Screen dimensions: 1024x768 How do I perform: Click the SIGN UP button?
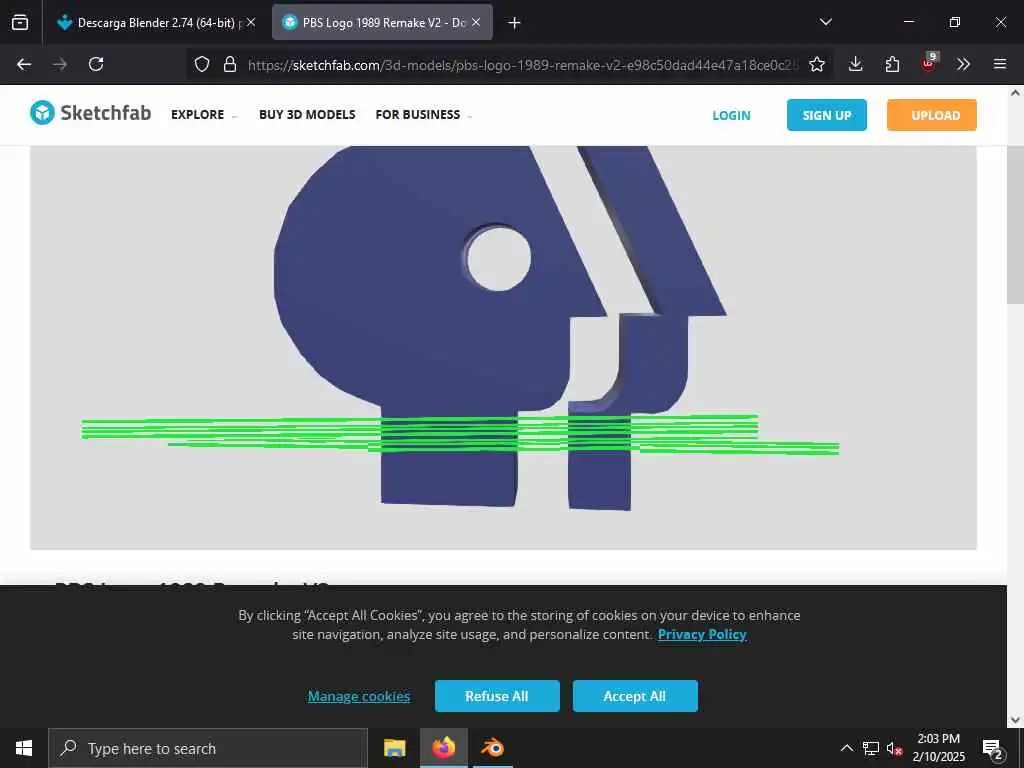pos(827,115)
